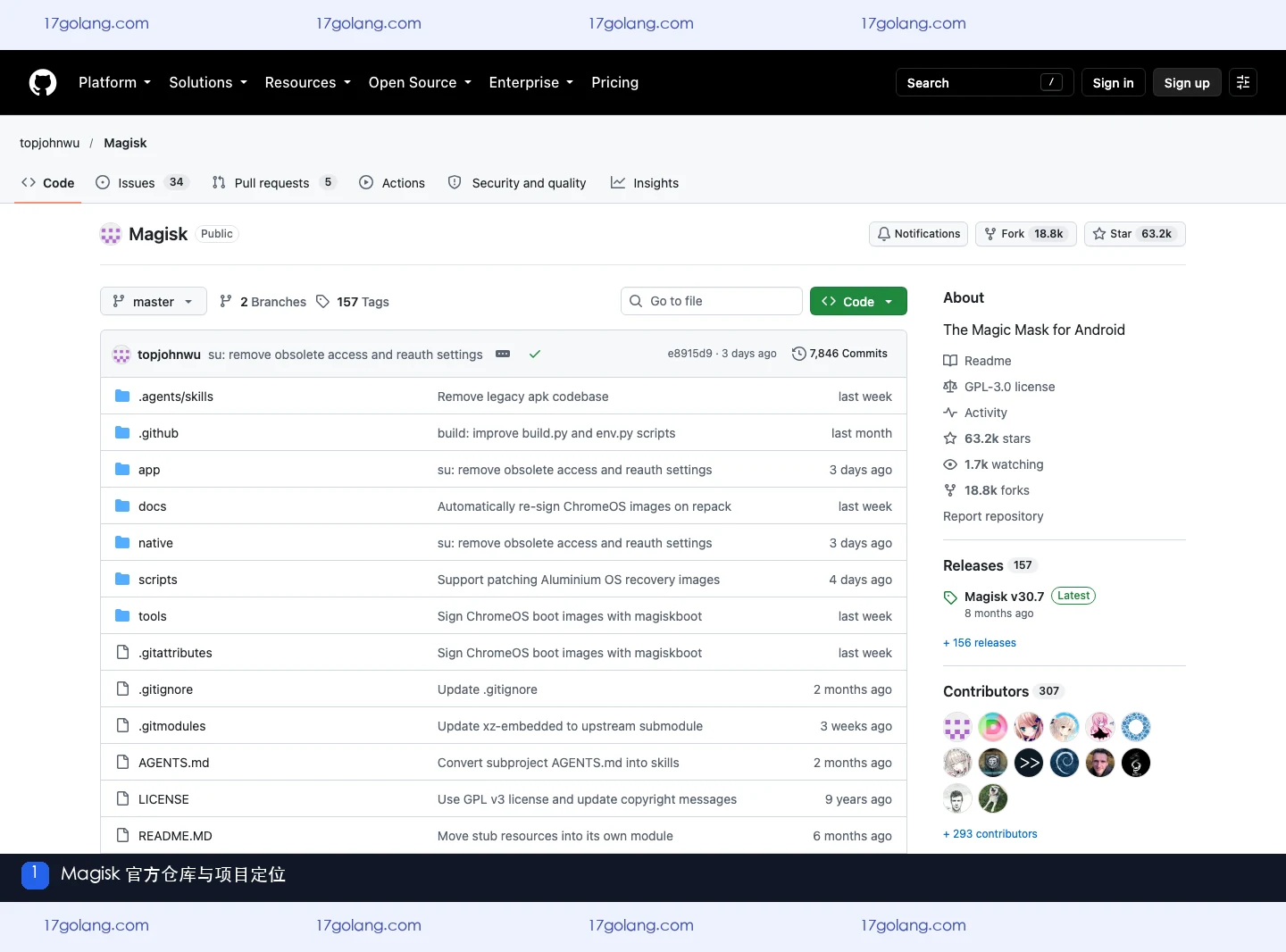This screenshot has width=1286, height=952.
Task: Expand the Open Source menu
Action: [x=420, y=82]
